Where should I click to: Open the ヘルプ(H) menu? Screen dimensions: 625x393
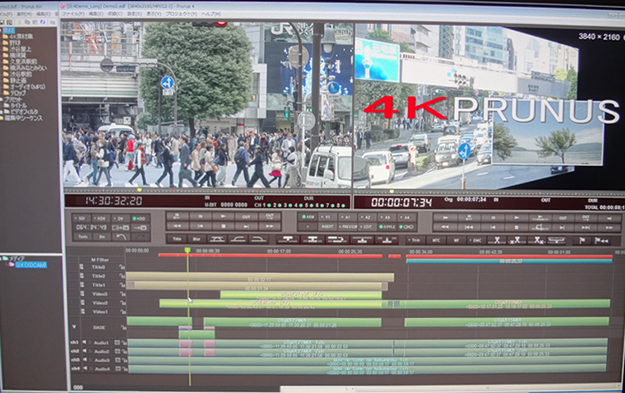211,14
